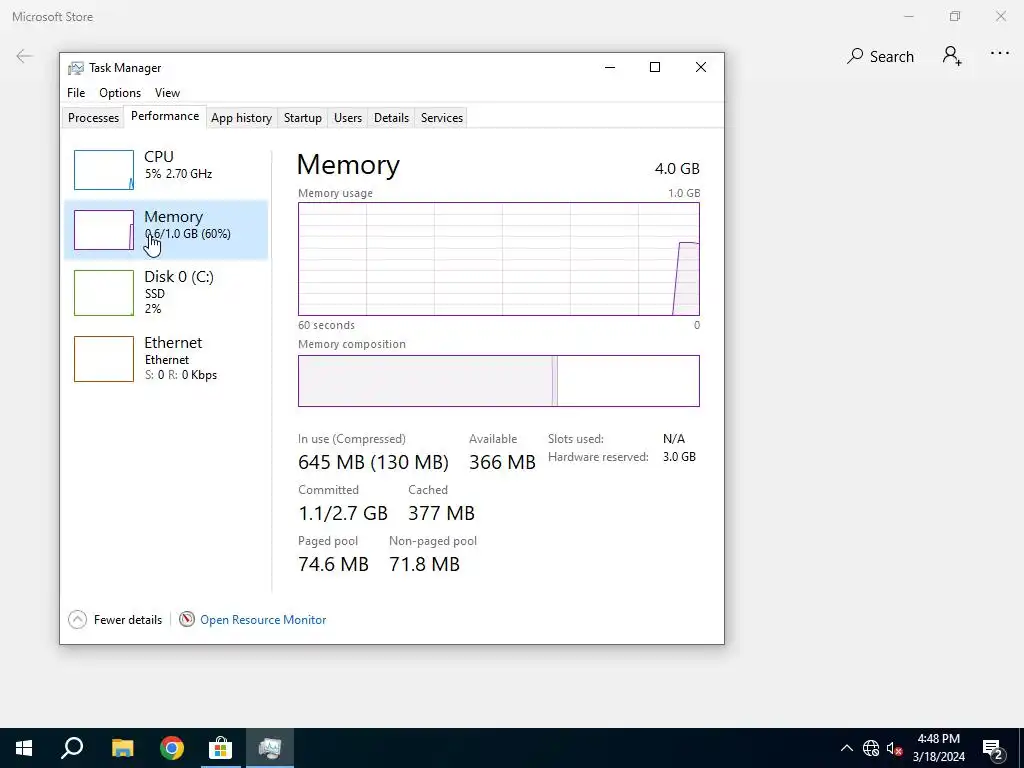Viewport: 1024px width, 768px height.
Task: Switch to Microsoft Store taskbar icon
Action: tap(221, 748)
